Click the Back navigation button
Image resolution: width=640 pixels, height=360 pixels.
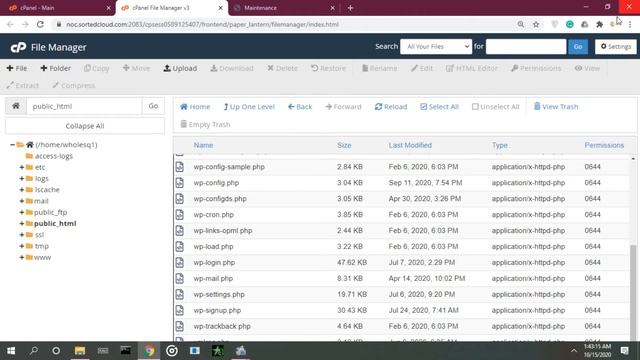[x=300, y=107]
